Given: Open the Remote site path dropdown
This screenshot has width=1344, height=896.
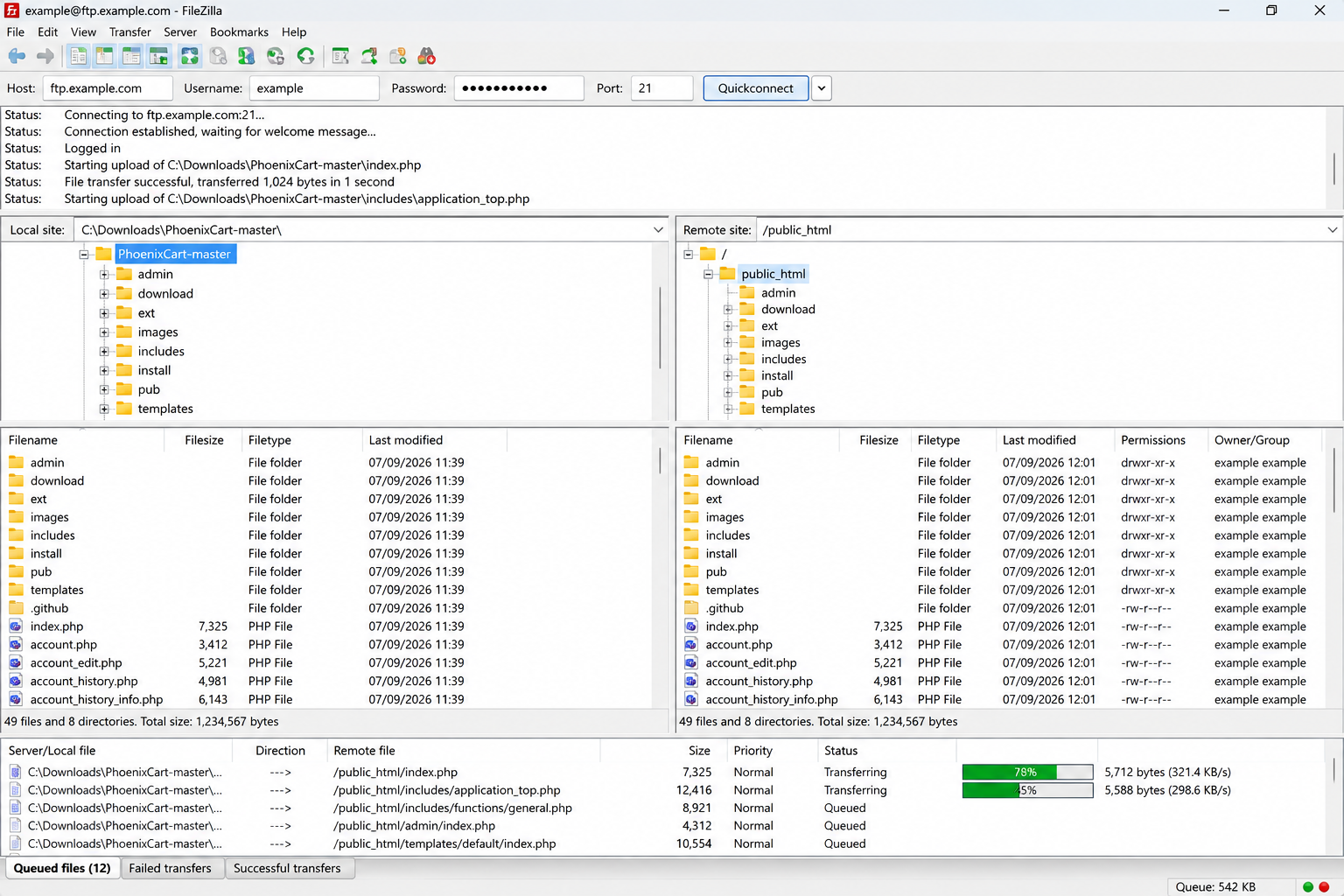Looking at the screenshot, I should (1333, 230).
